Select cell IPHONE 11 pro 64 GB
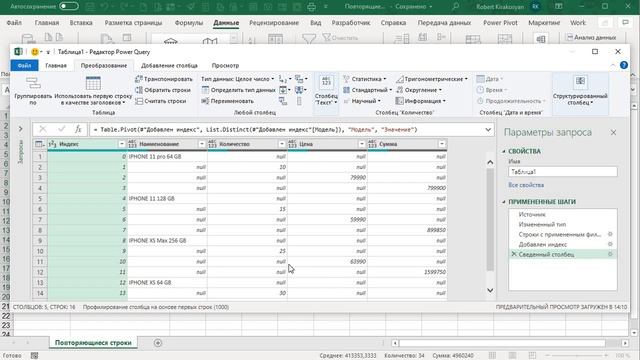Viewport: 640px width, 360px height. [167, 157]
